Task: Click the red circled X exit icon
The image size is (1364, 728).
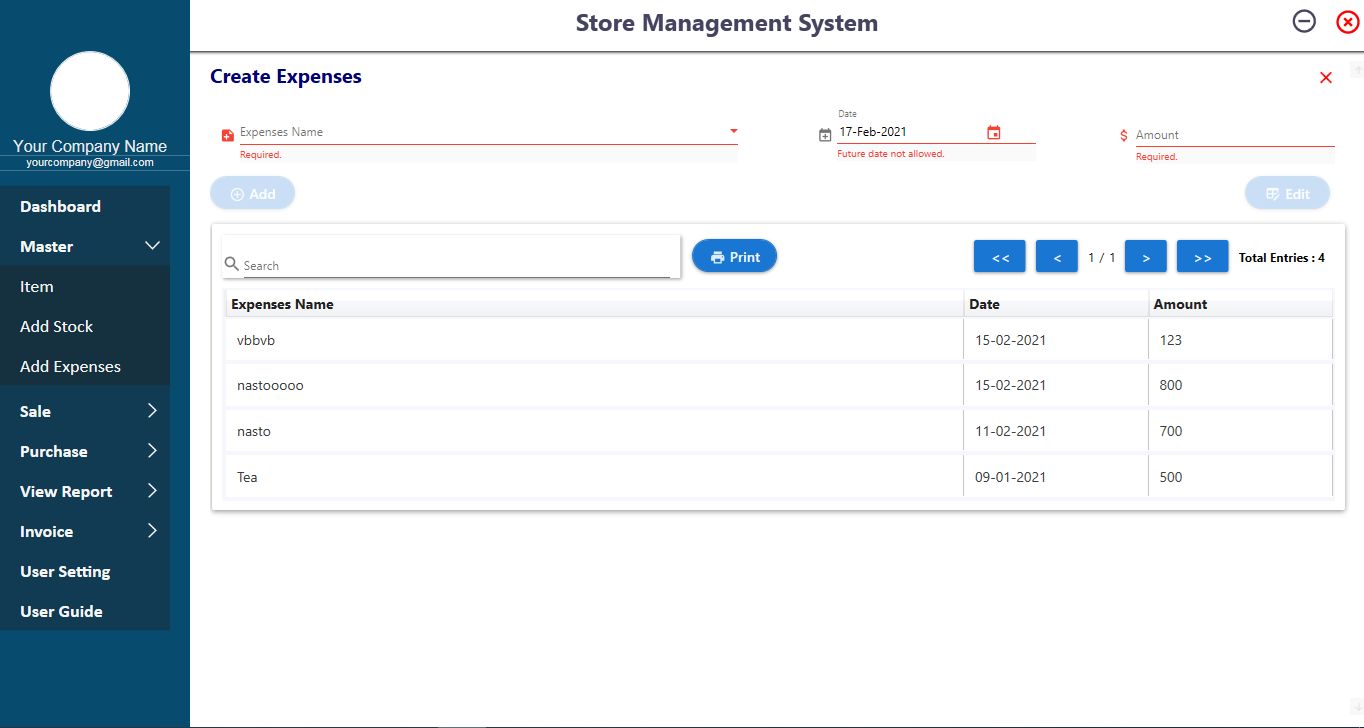Action: click(1348, 21)
